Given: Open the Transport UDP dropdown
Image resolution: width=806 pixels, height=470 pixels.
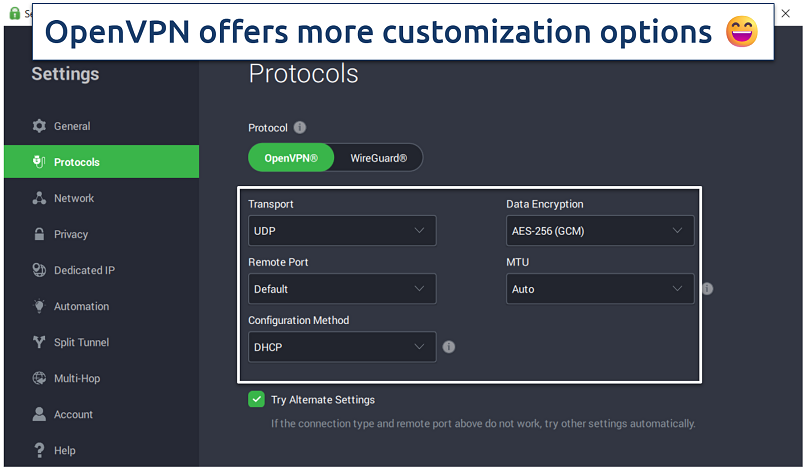Looking at the screenshot, I should point(342,231).
